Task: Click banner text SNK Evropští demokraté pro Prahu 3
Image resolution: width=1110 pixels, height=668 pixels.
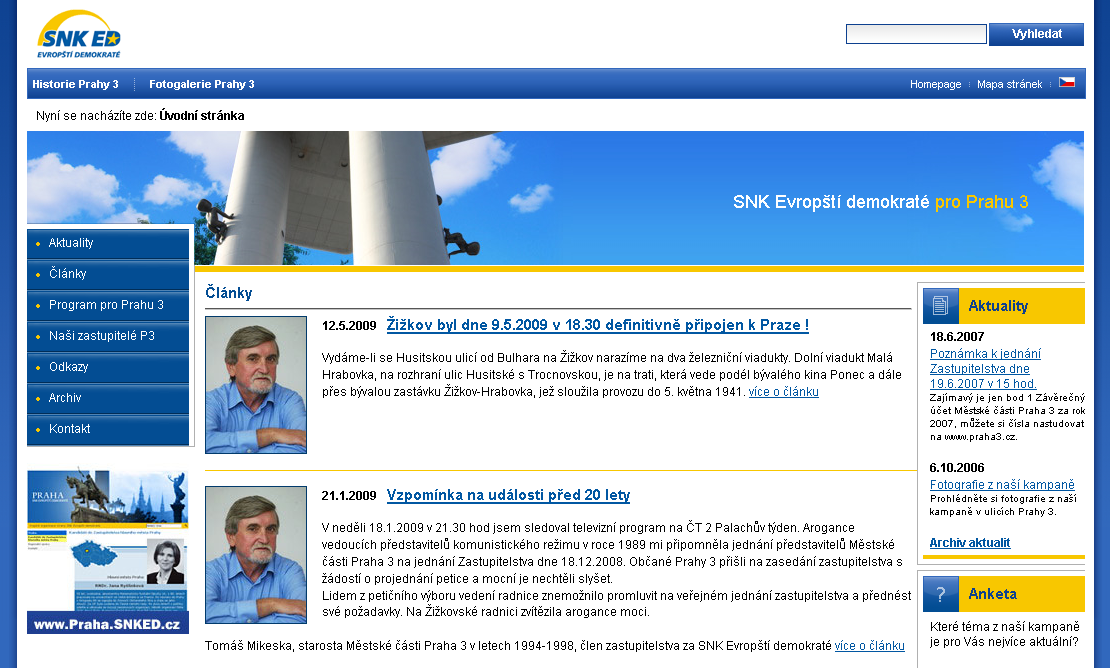Action: (x=881, y=202)
